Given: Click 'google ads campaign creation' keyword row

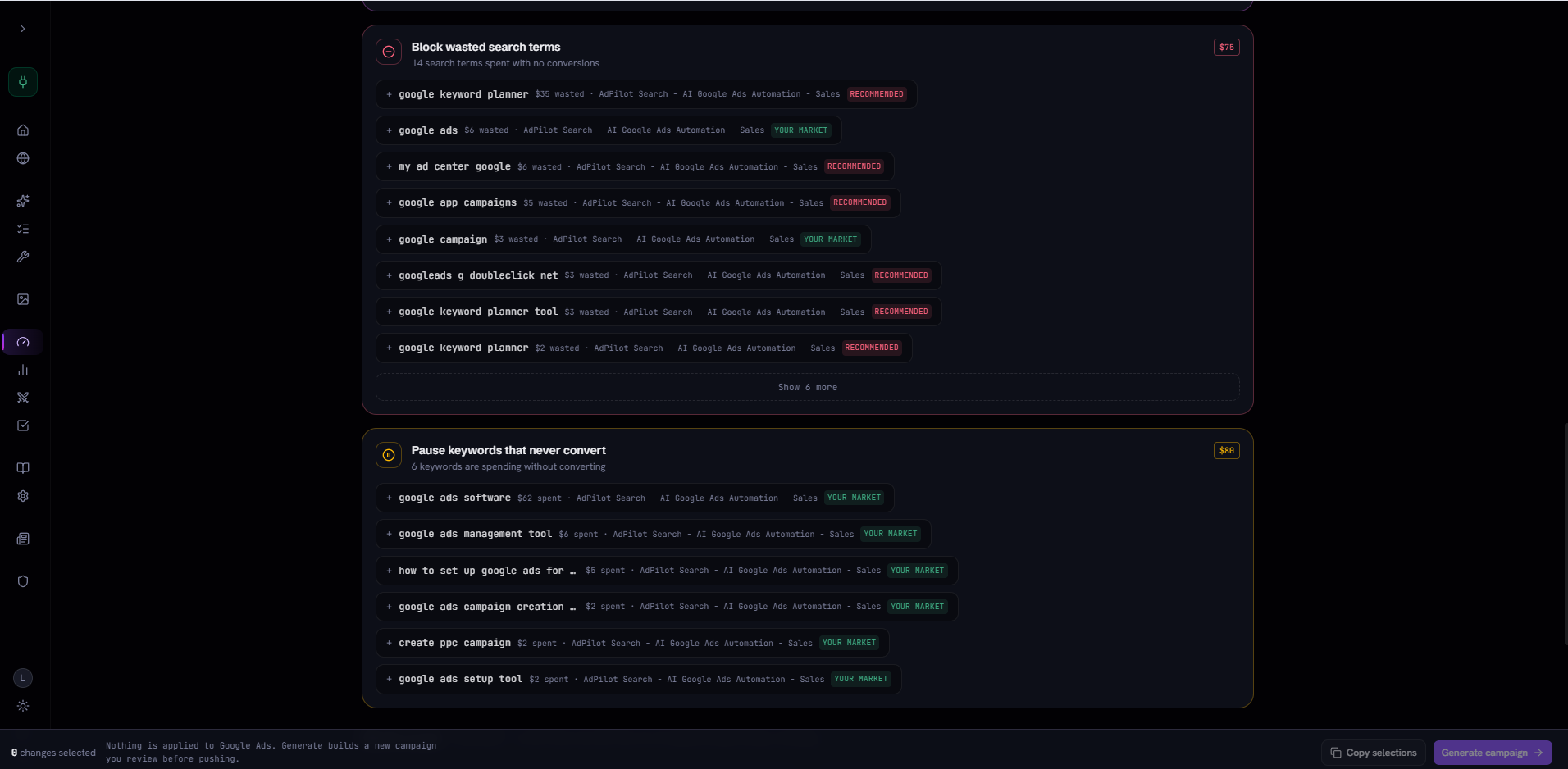Looking at the screenshot, I should click(x=667, y=607).
